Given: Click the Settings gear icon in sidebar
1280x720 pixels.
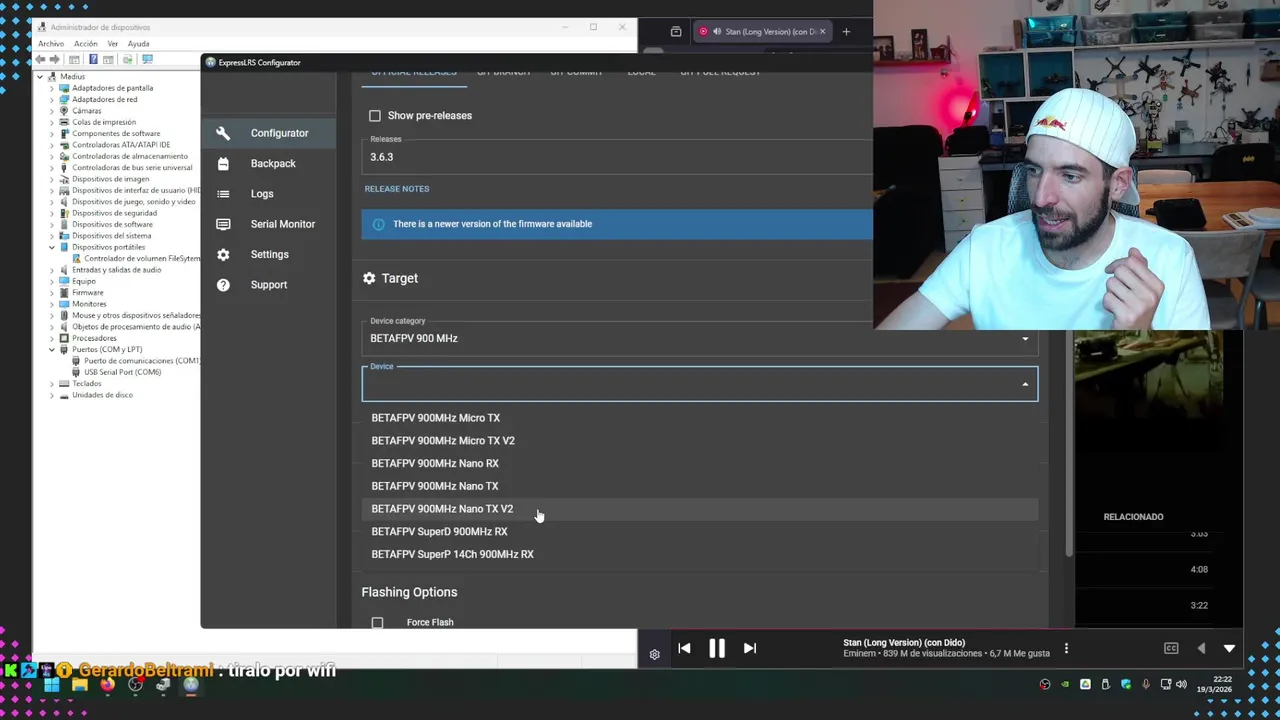Looking at the screenshot, I should pyautogui.click(x=223, y=254).
